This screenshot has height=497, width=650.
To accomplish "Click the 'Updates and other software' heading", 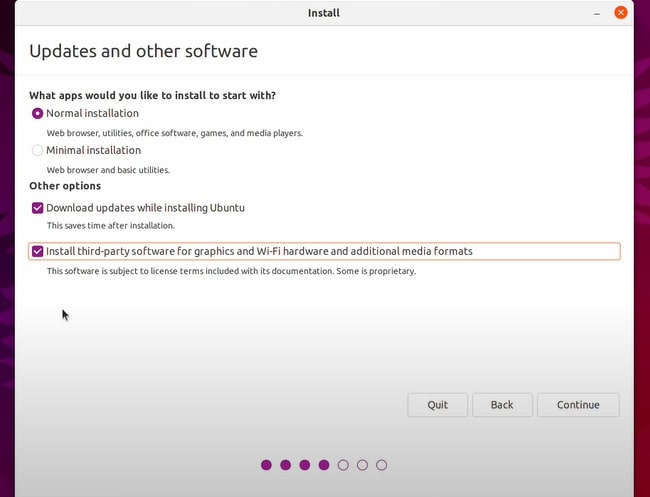I will point(143,51).
